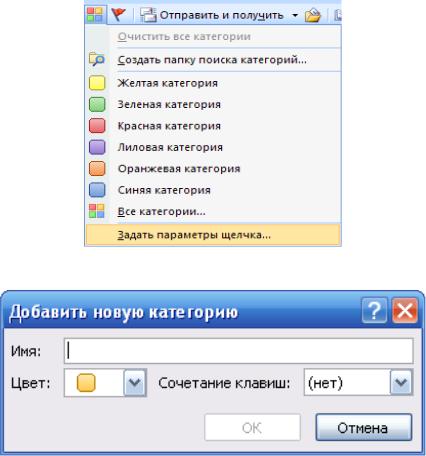The image size is (426, 456).
Task: Click the search folder magnifier icon
Action: (97, 60)
